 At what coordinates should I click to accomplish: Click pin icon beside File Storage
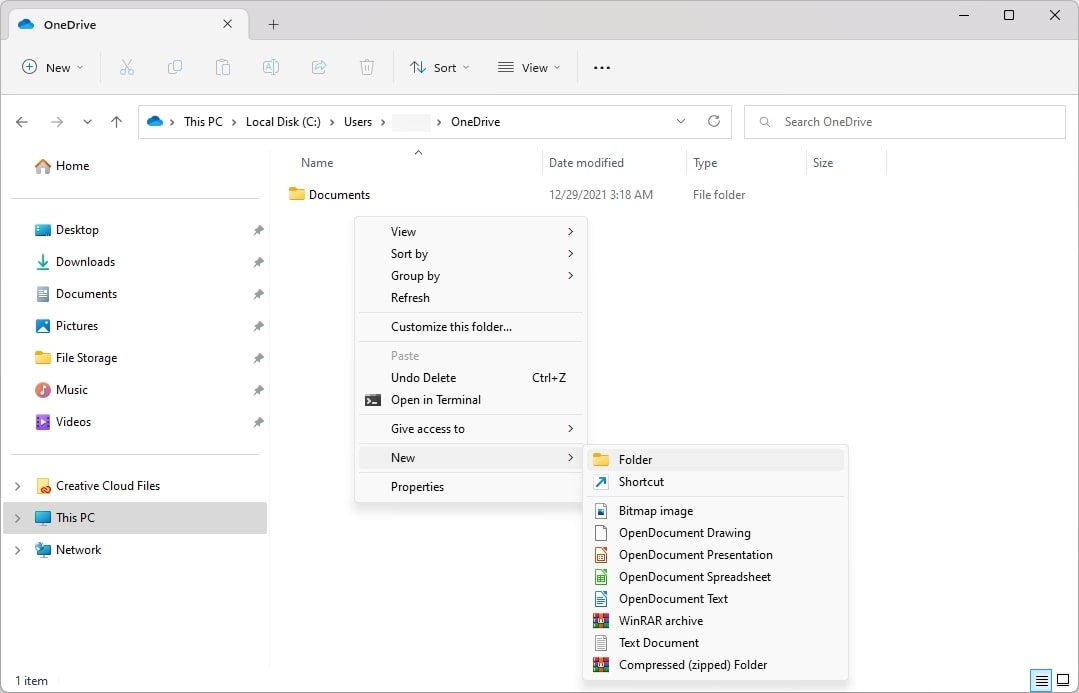click(258, 358)
